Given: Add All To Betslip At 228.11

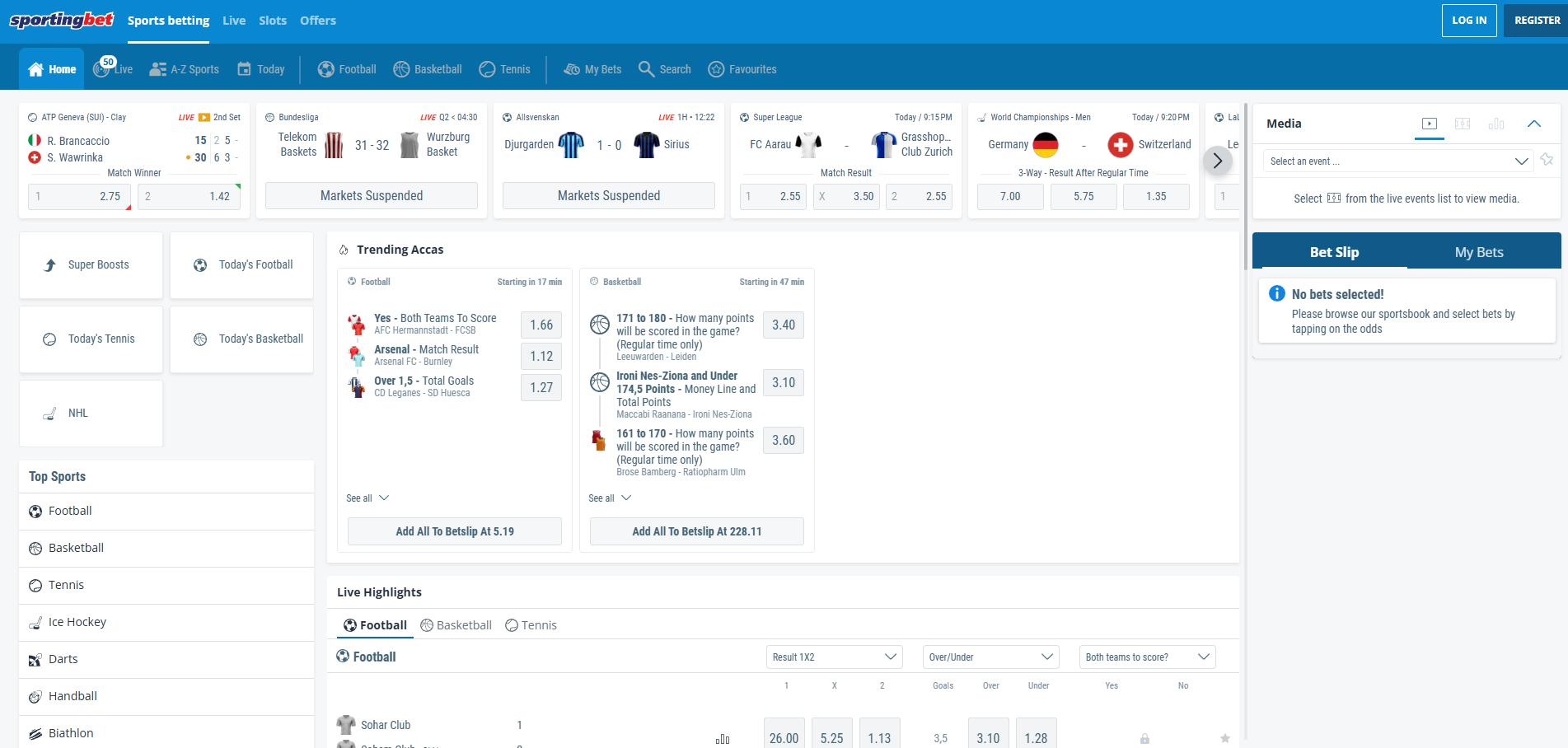Looking at the screenshot, I should pos(697,531).
